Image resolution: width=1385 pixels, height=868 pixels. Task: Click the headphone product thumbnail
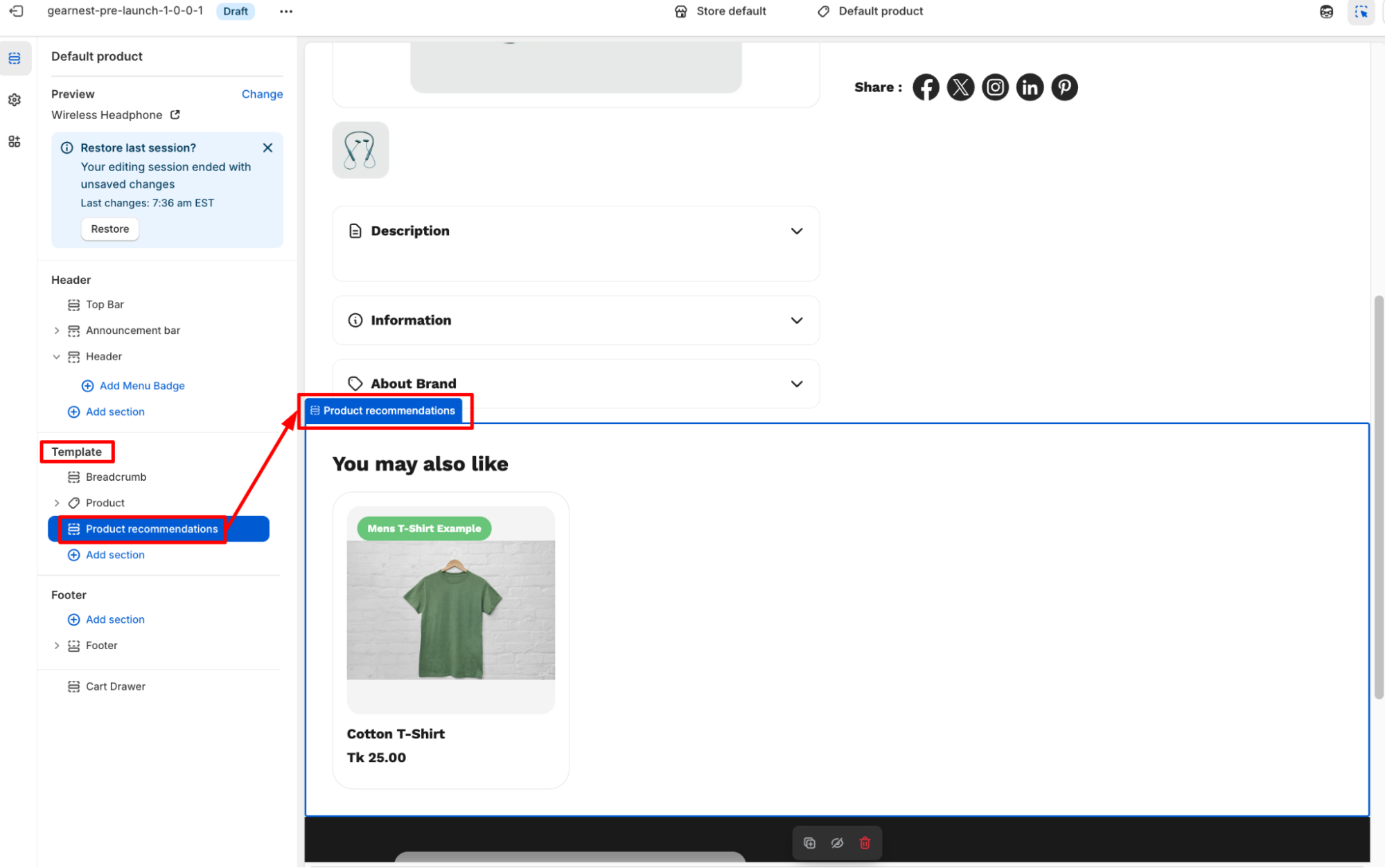(360, 150)
